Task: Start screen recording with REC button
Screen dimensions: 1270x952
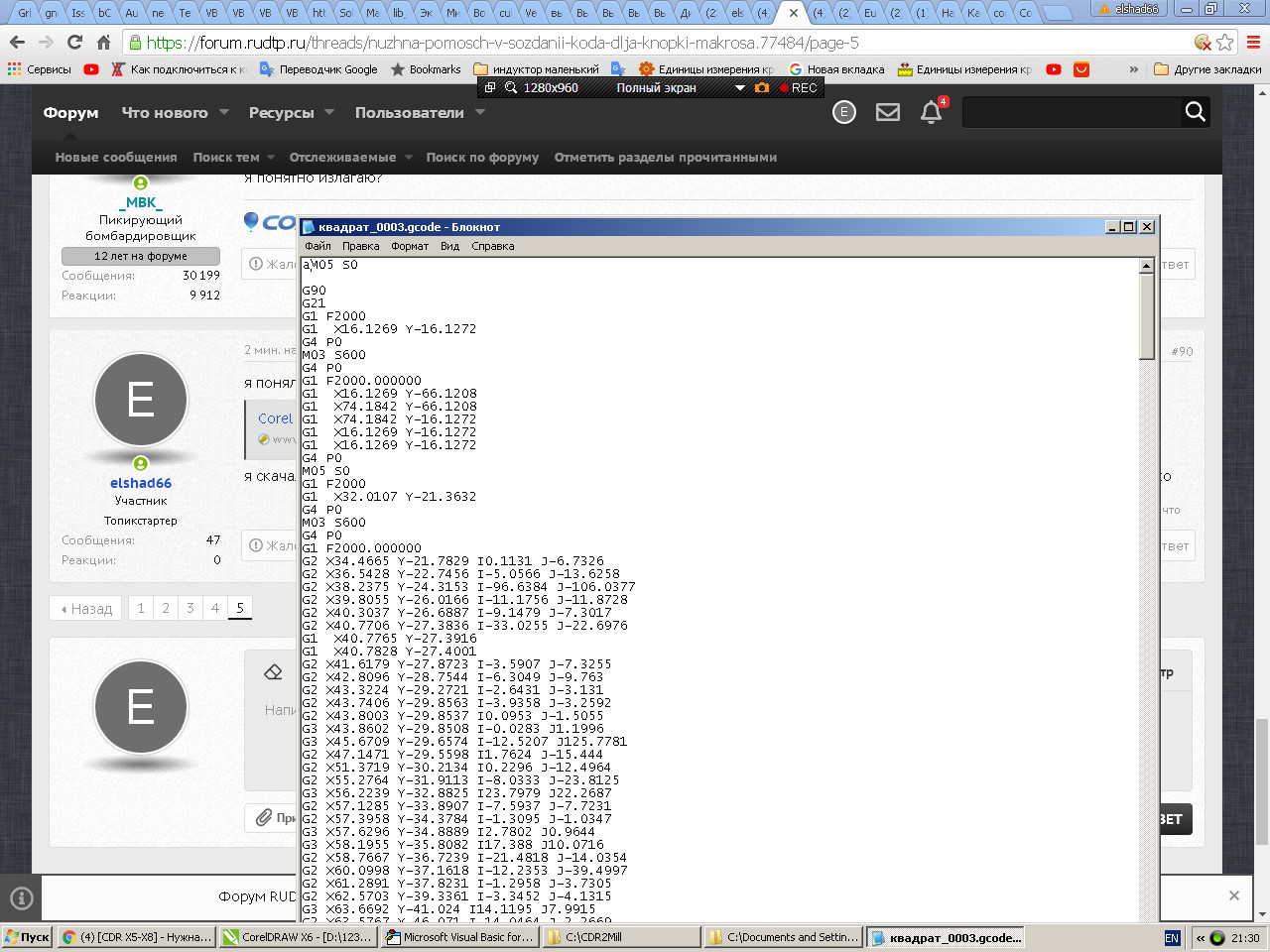Action: click(x=799, y=87)
